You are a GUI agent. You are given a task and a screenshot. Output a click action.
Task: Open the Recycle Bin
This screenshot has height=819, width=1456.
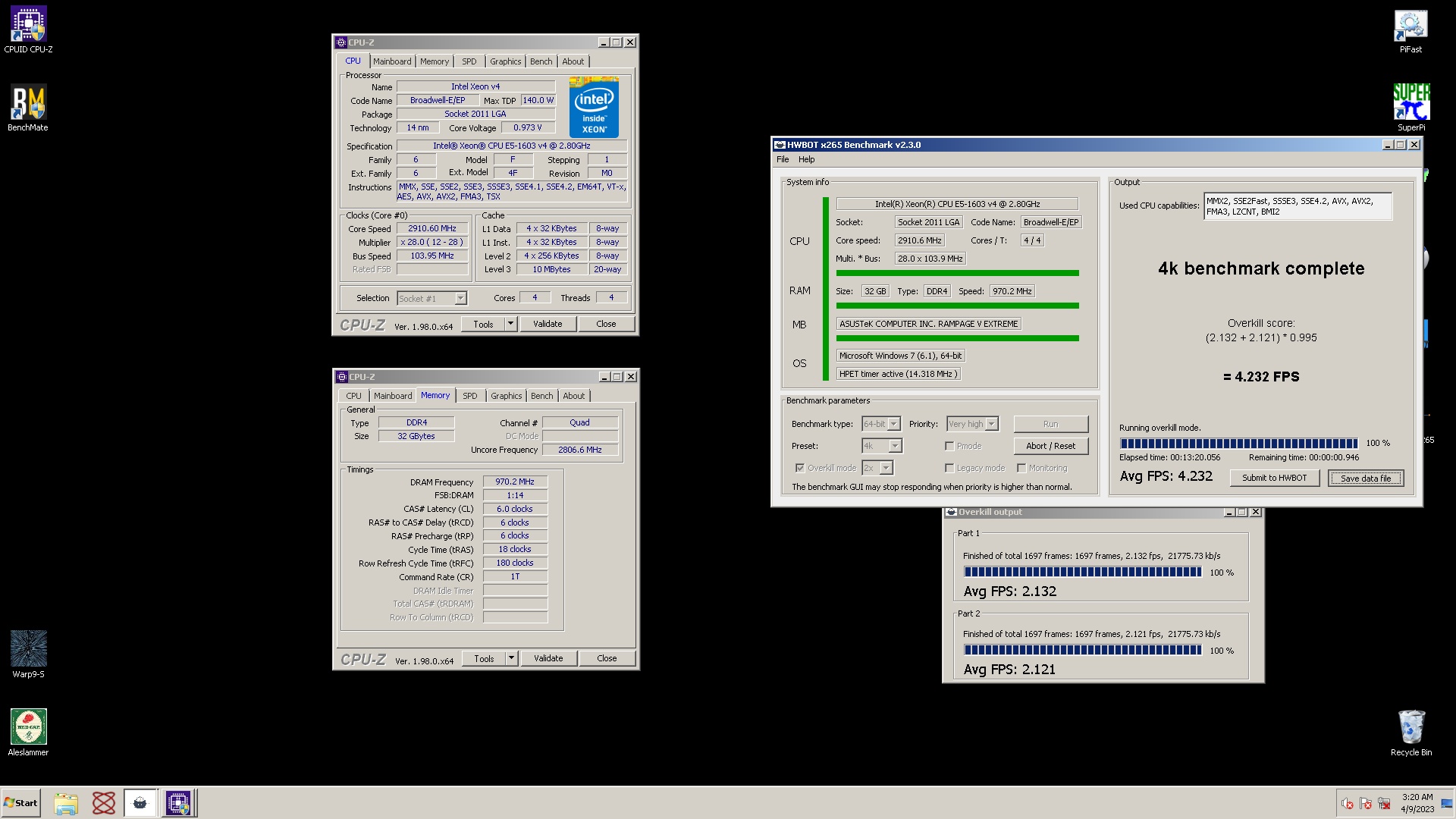[x=1410, y=733]
